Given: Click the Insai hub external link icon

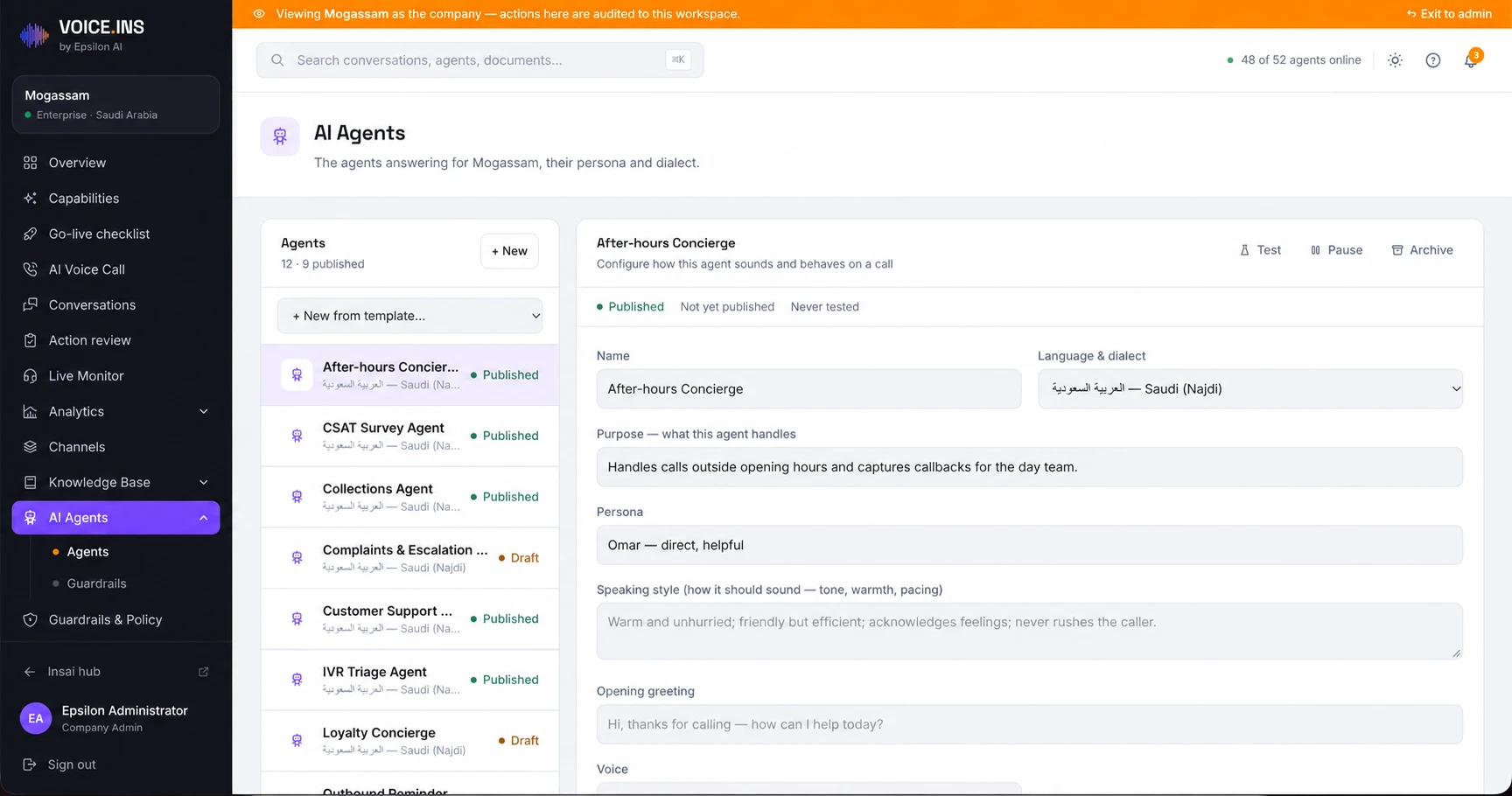Looking at the screenshot, I should point(204,672).
